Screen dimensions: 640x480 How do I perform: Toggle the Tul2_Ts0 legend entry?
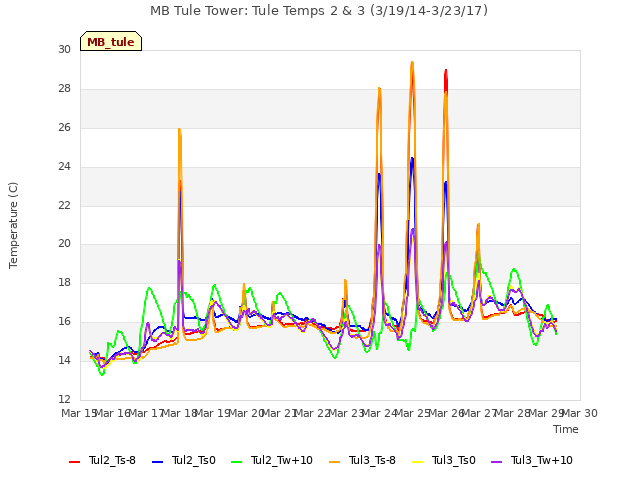pos(184,460)
